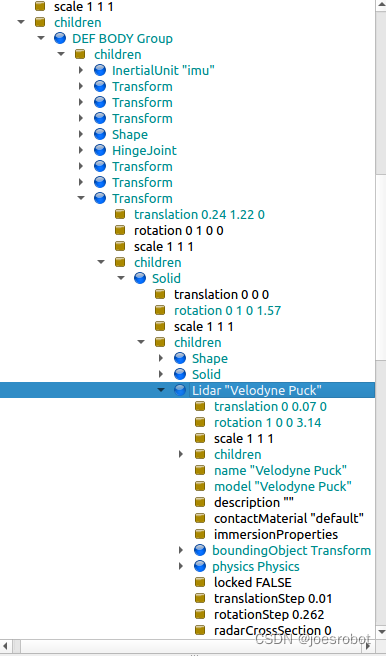Click the cube icon beside contactMaterial "default"

tap(200, 518)
